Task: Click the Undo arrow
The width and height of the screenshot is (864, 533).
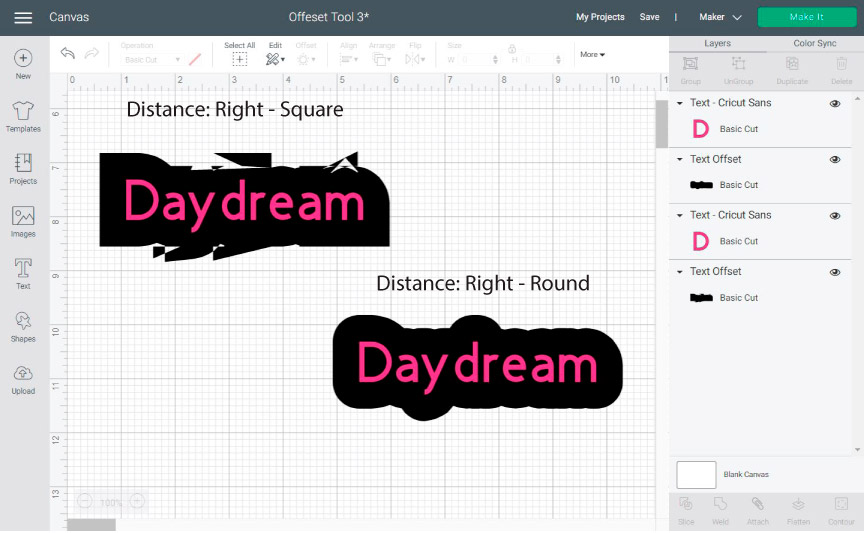Action: point(67,54)
